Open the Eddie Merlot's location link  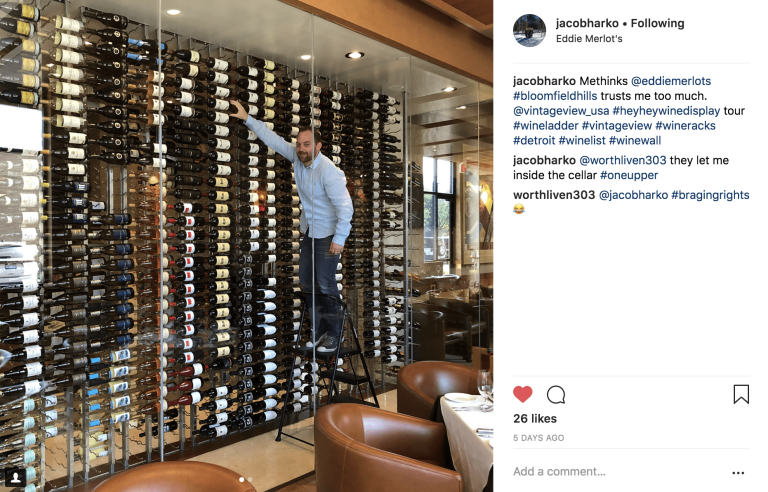pyautogui.click(x=589, y=39)
